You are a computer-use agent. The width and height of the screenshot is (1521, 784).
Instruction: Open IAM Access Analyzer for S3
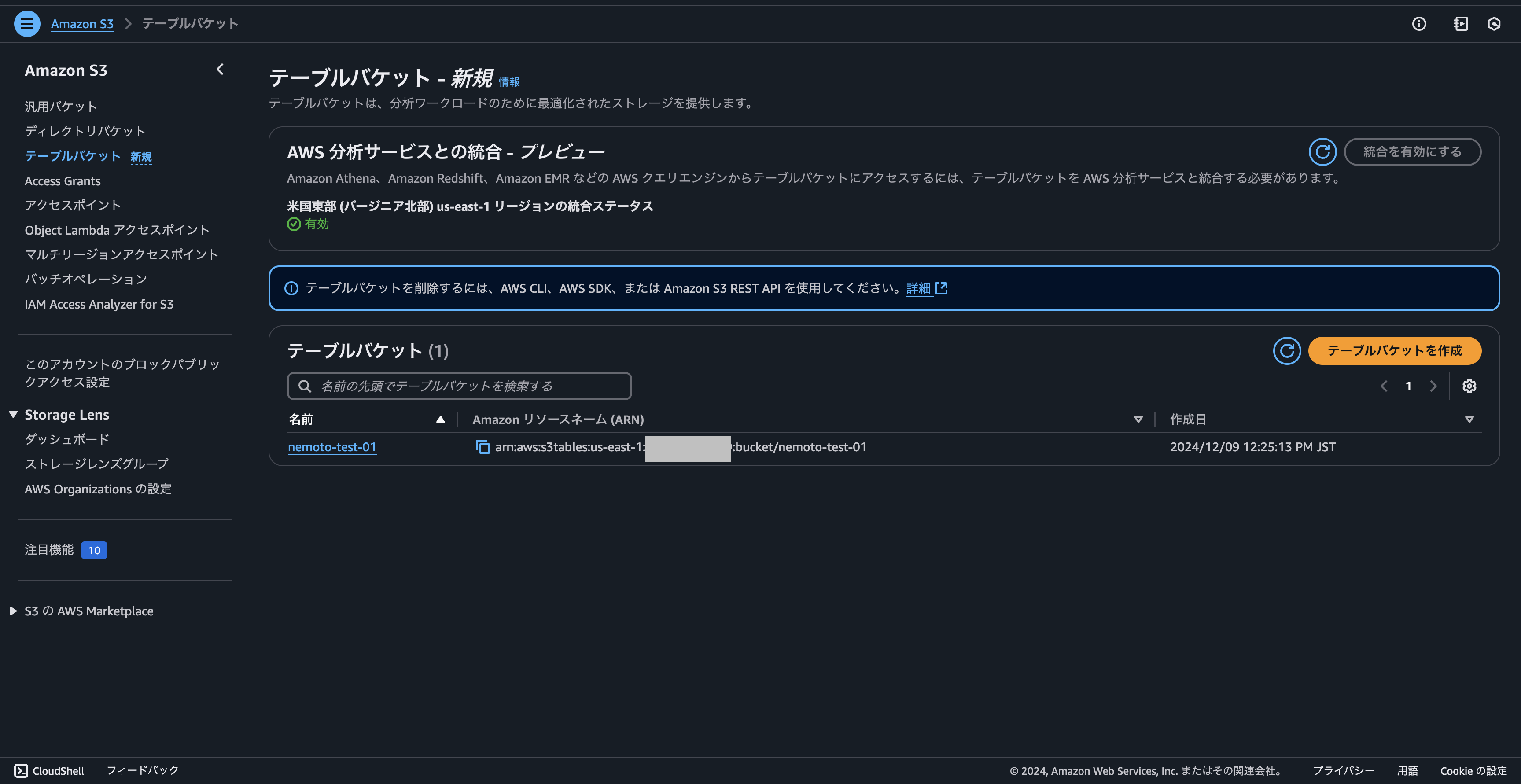[x=99, y=304]
